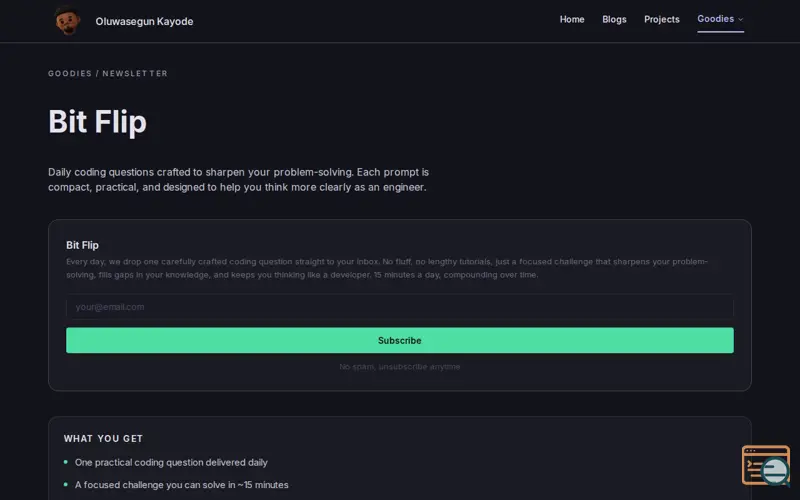Select the large Bit Flip page heading

point(97,122)
